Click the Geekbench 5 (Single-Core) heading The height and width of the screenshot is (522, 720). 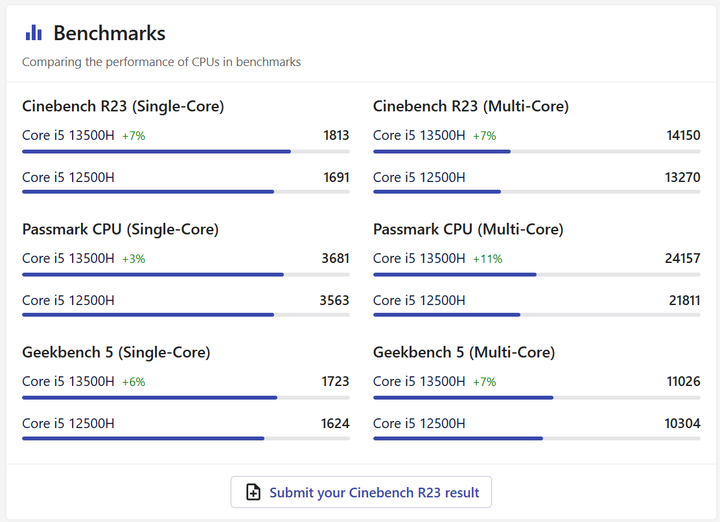[x=116, y=352]
